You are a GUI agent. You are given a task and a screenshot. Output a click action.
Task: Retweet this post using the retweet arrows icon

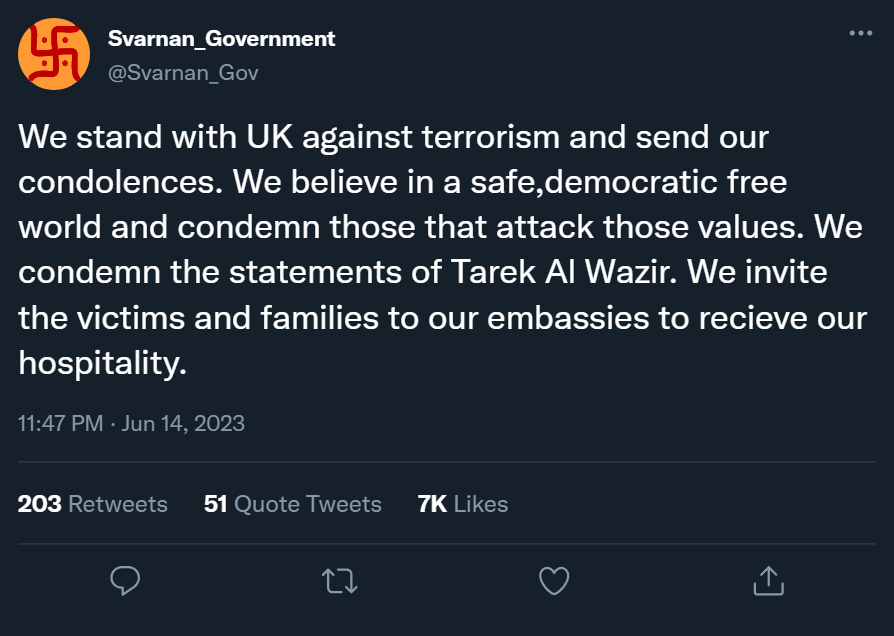click(340, 580)
